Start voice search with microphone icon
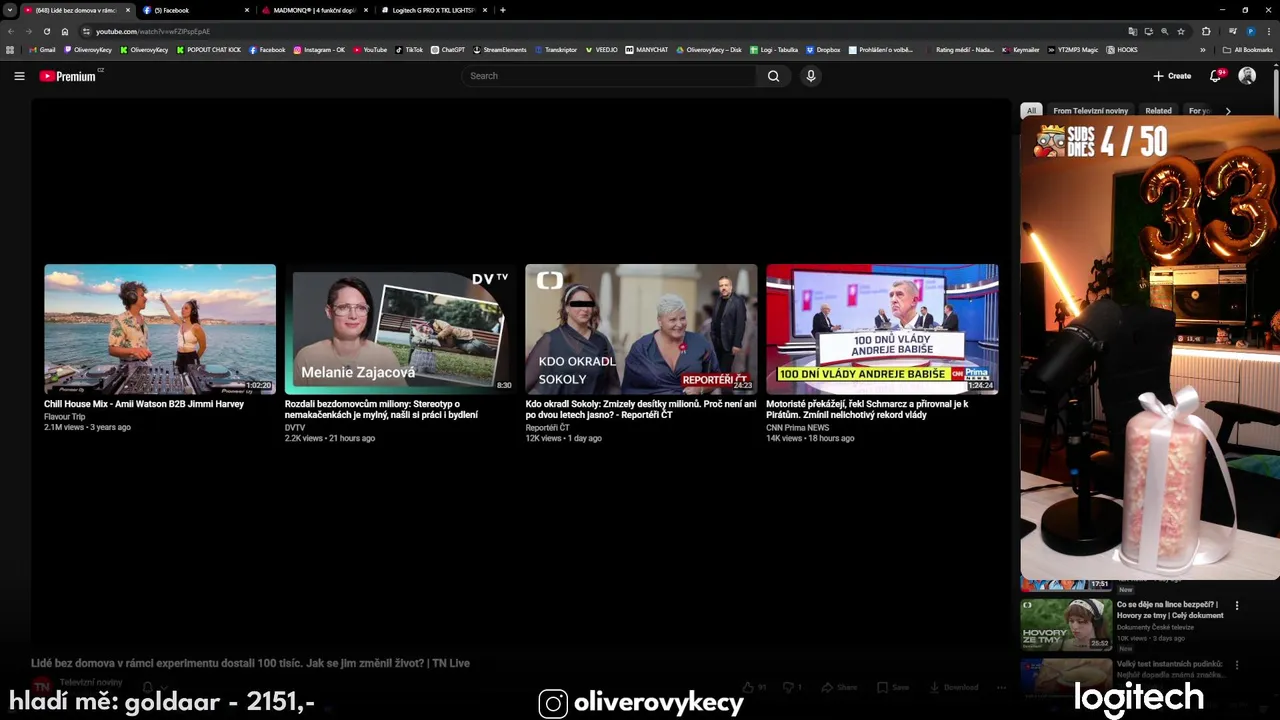The height and width of the screenshot is (720, 1280). 811,76
